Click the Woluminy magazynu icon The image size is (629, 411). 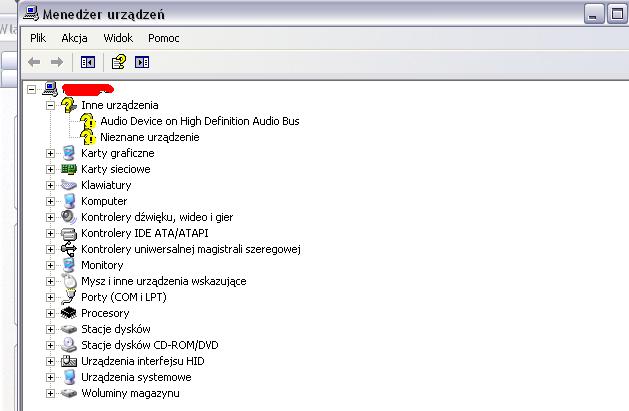point(69,393)
